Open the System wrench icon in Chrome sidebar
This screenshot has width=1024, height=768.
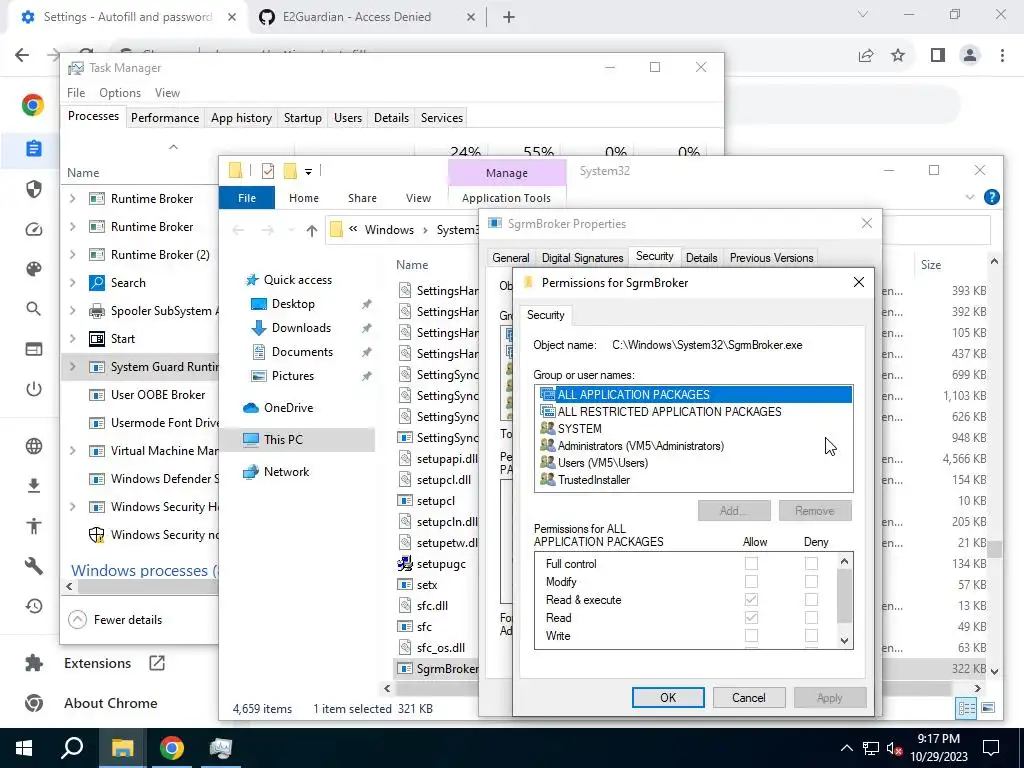[x=33, y=566]
